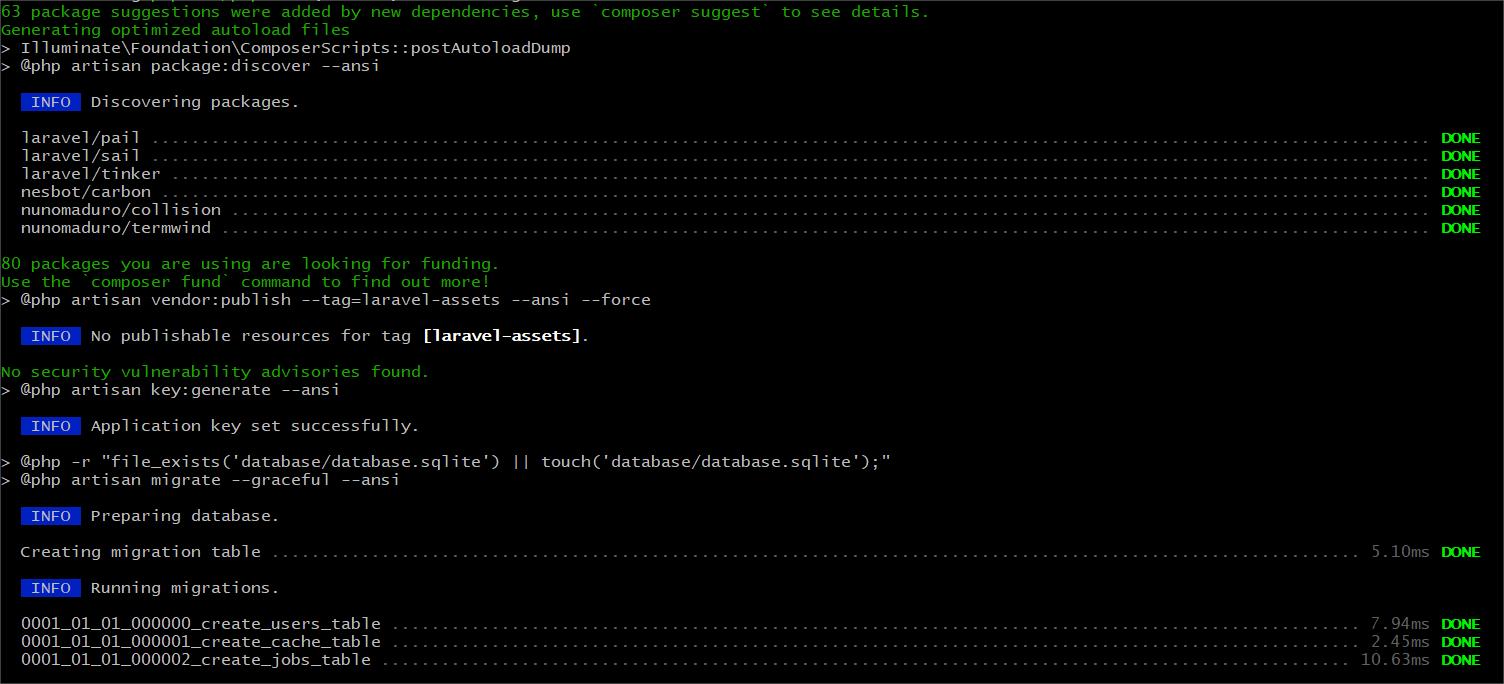Click the DONE status for laravel/pail
The width and height of the screenshot is (1504, 684).
[x=1460, y=138]
